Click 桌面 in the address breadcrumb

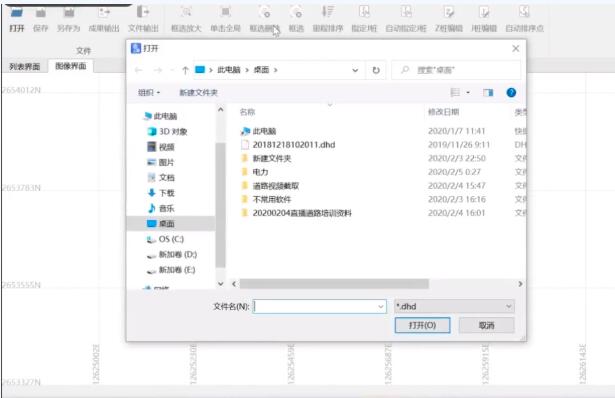pos(261,70)
